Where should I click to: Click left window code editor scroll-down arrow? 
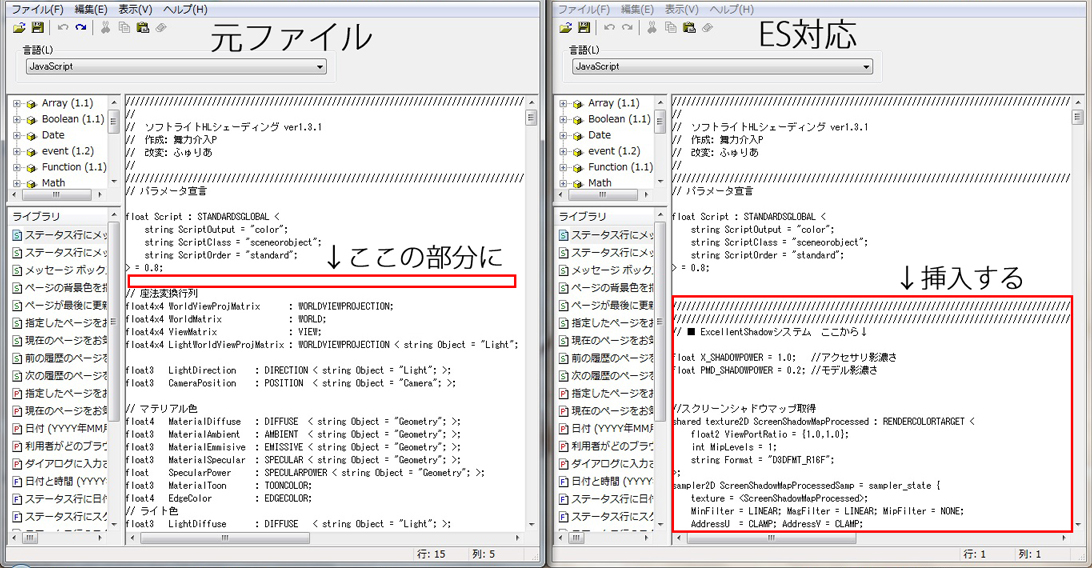coord(531,525)
